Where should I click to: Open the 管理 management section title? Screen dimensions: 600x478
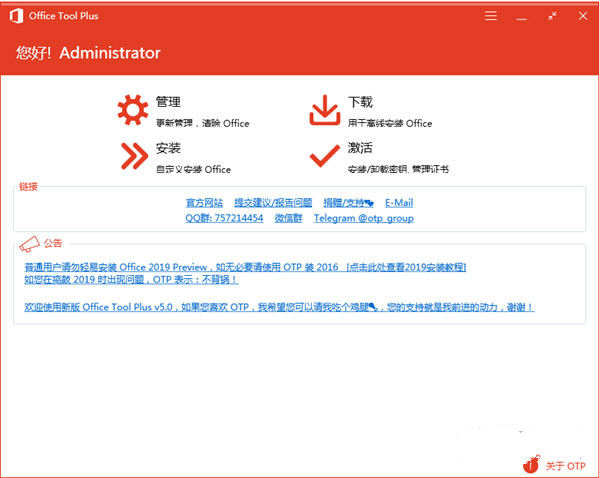pos(168,102)
